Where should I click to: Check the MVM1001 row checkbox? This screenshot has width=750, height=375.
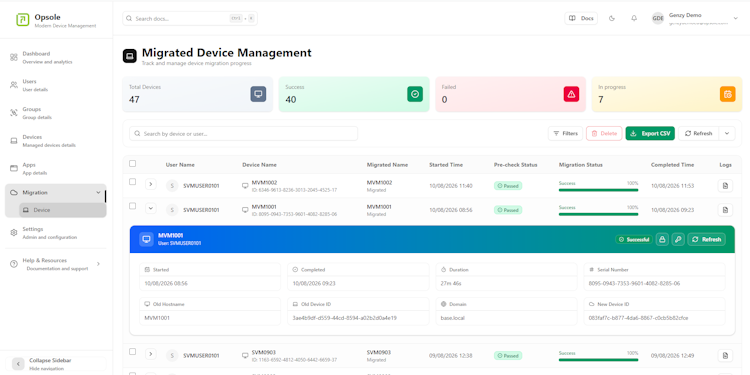[132, 206]
